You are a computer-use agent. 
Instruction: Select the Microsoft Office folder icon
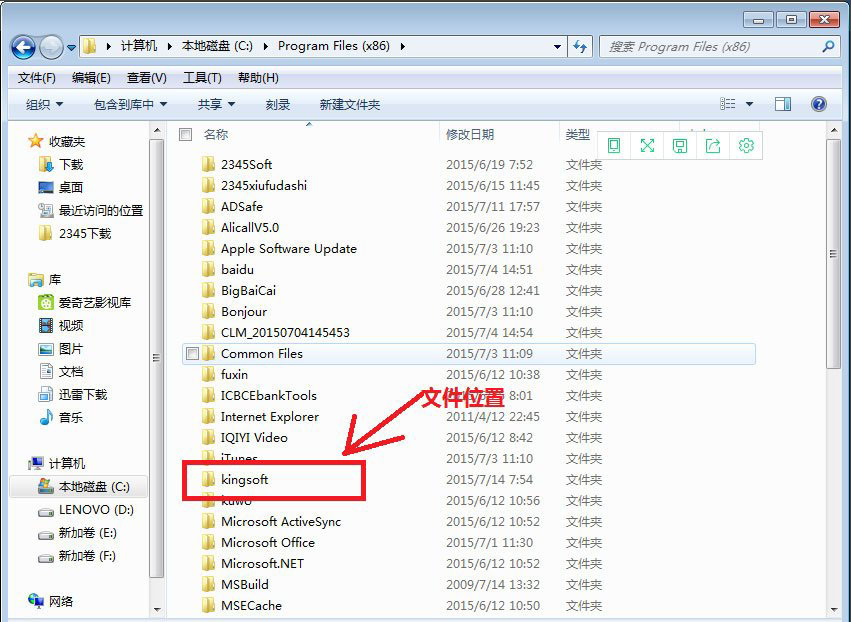click(208, 542)
